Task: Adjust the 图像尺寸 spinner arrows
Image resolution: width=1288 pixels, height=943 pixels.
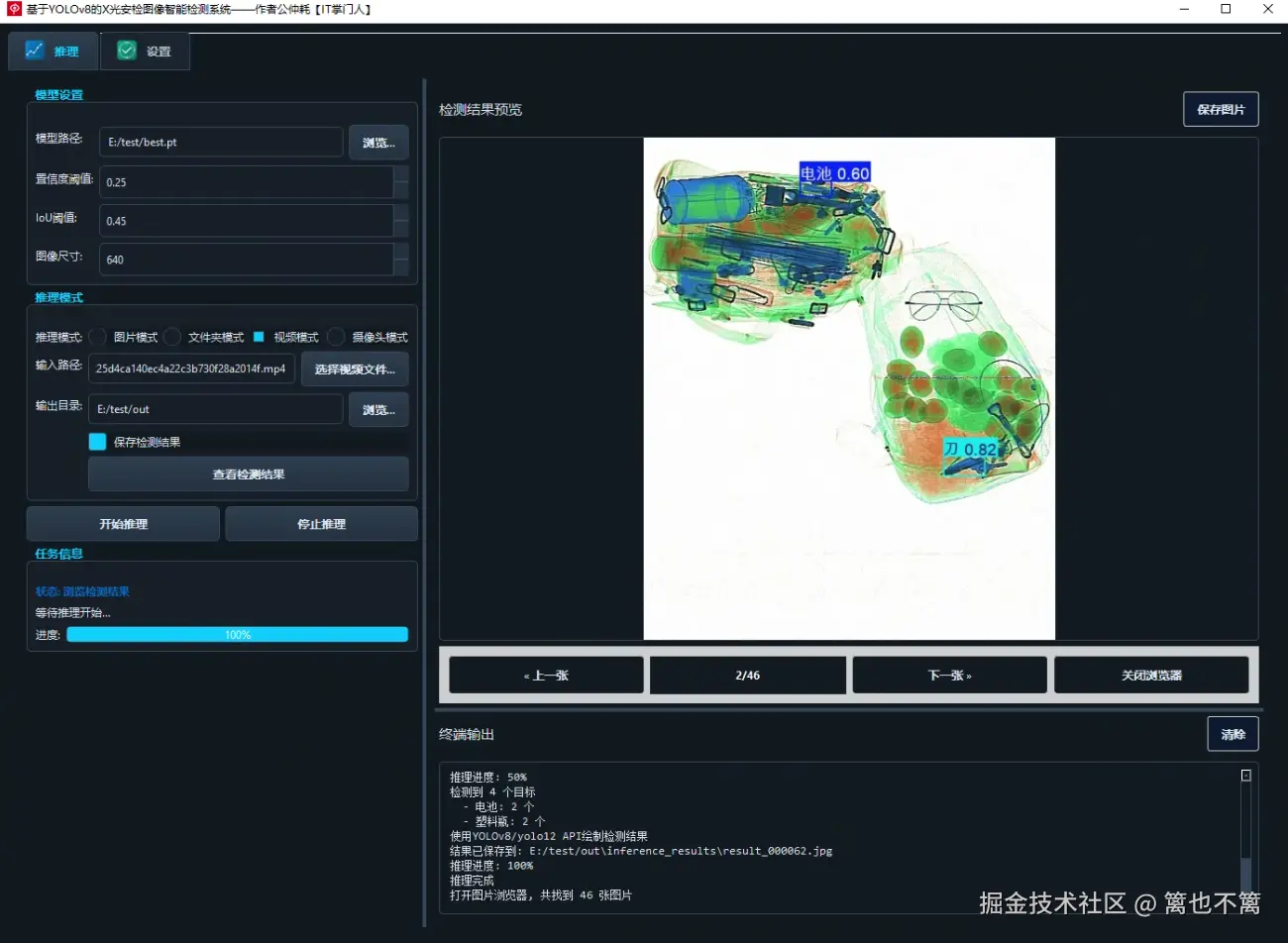Action: click(x=401, y=260)
